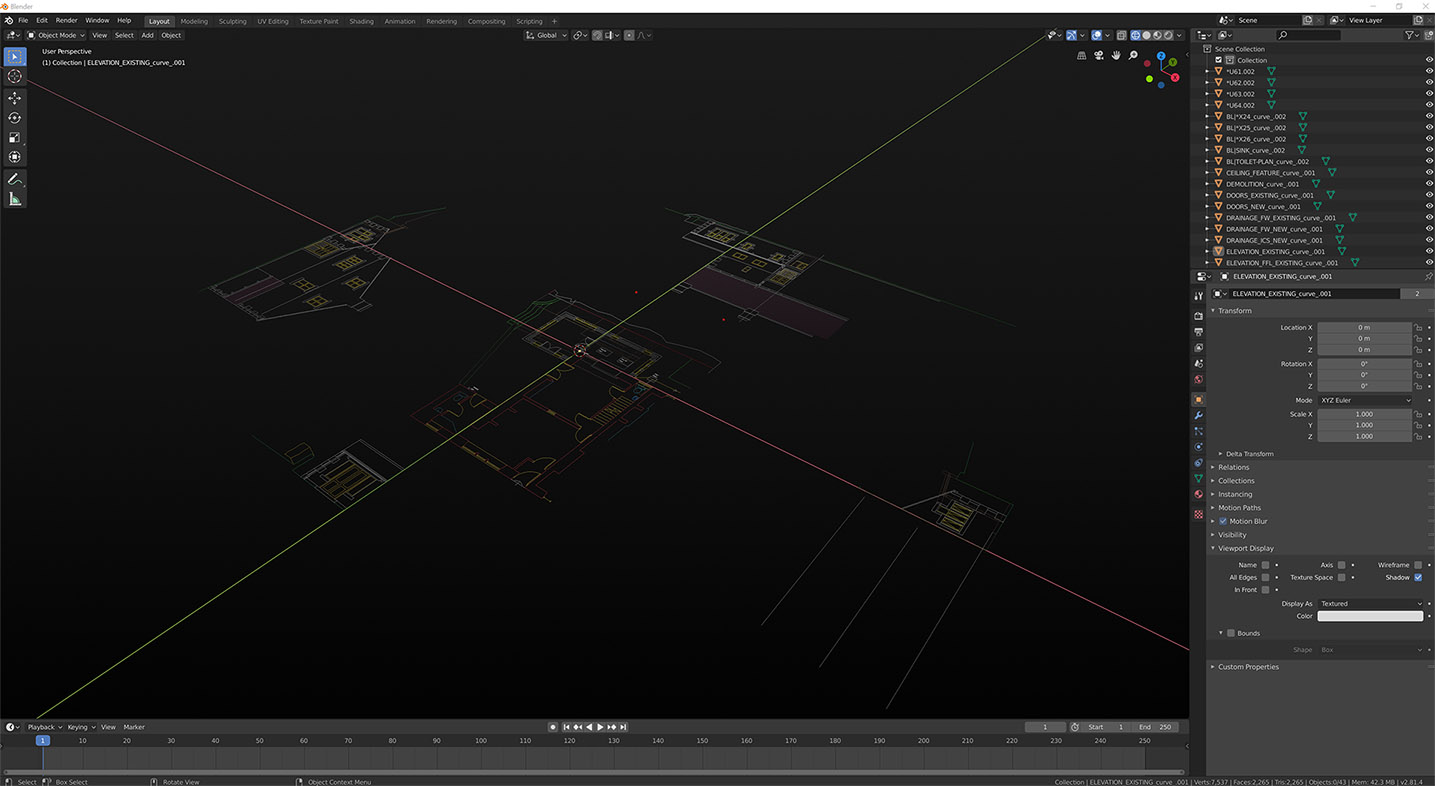Open the Modifier properties wrench tab
This screenshot has width=1435, height=786.
tap(1198, 415)
